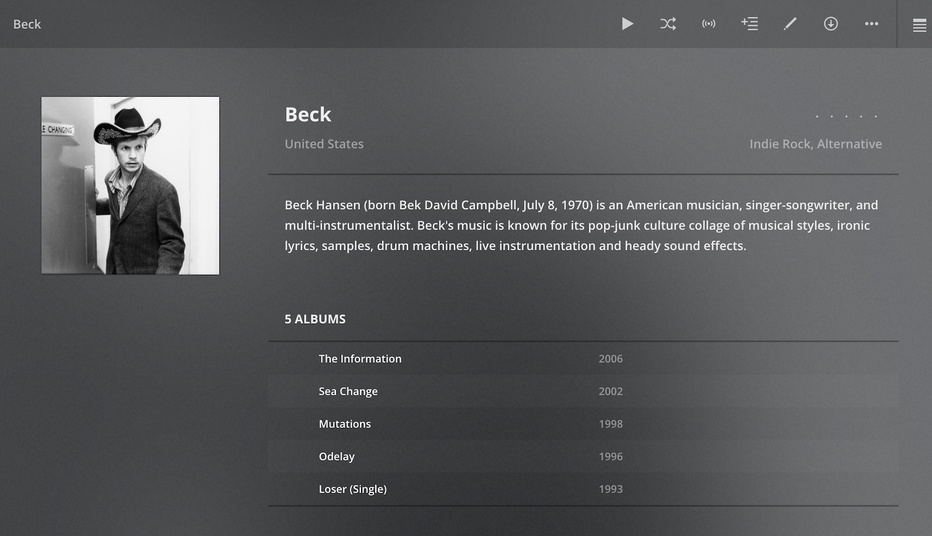Click the Indie Rock, Alternative genre text
Screen dimensions: 932x536
(x=815, y=144)
